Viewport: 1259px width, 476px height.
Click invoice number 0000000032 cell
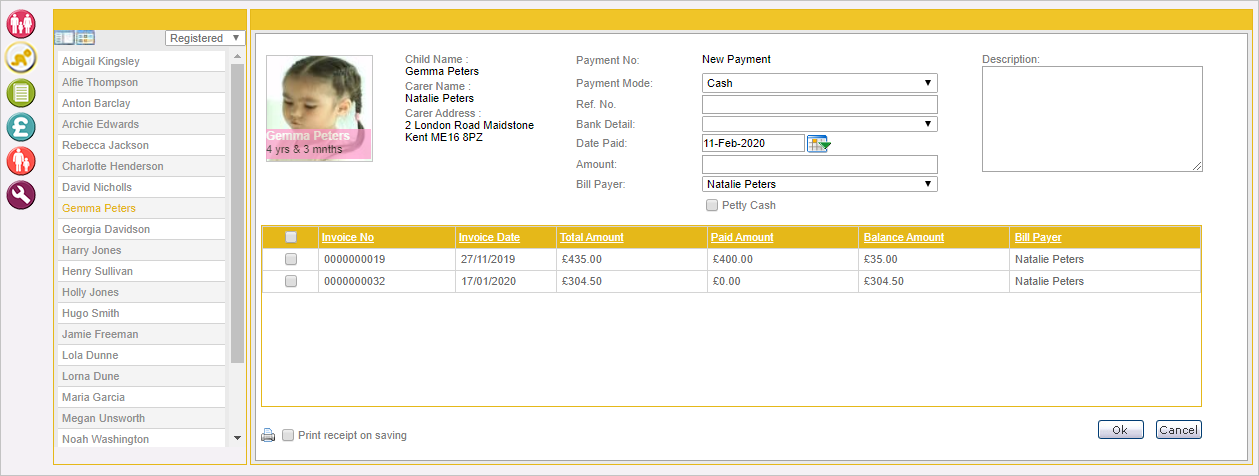pyautogui.click(x=386, y=281)
